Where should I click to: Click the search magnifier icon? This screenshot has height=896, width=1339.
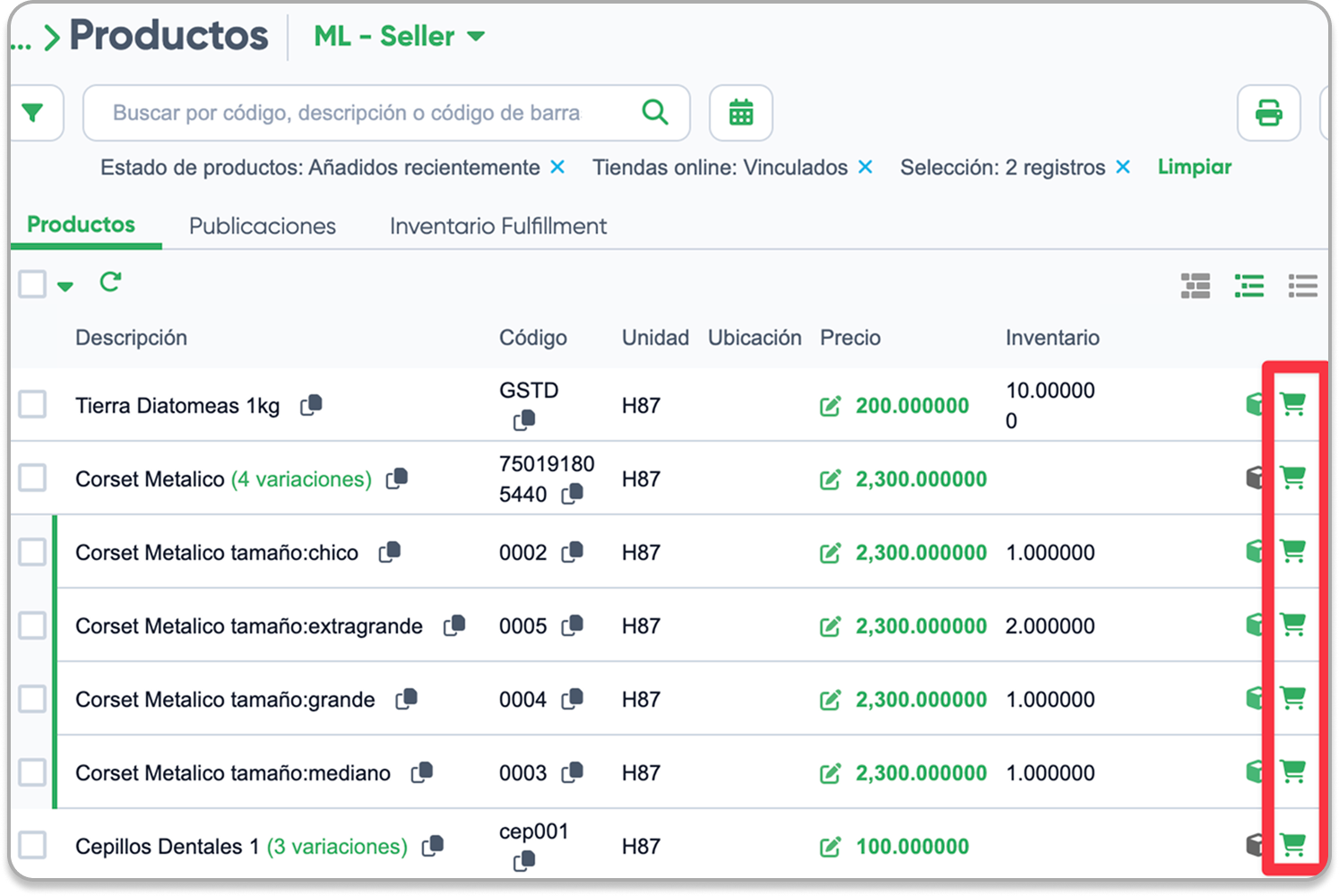pyautogui.click(x=655, y=112)
